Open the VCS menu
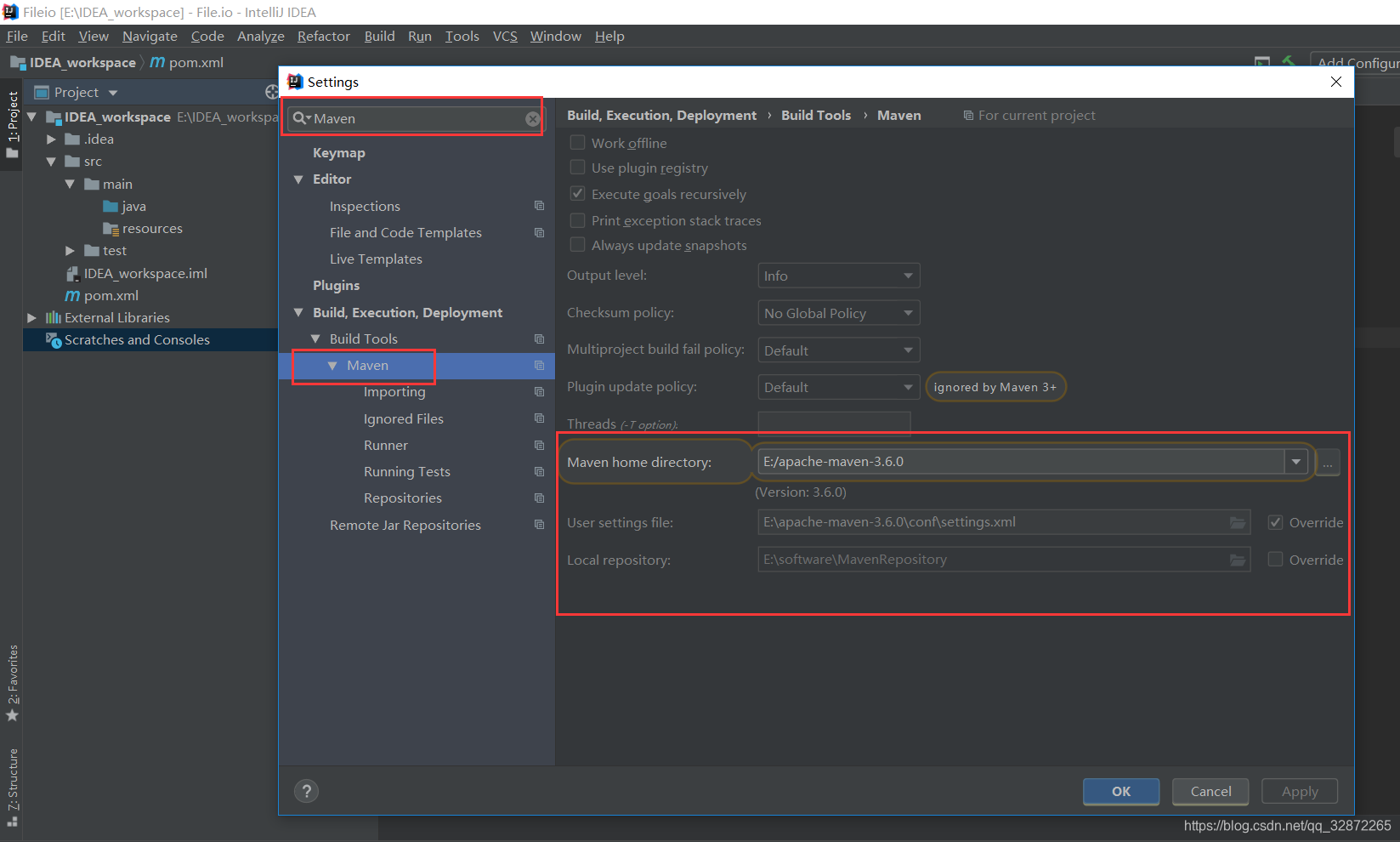This screenshot has height=842, width=1400. click(x=505, y=36)
